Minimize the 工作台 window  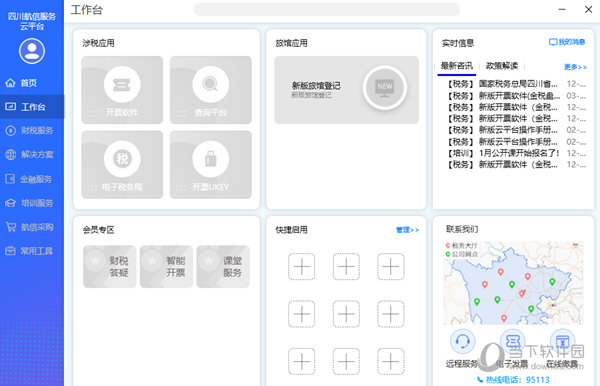tap(562, 9)
